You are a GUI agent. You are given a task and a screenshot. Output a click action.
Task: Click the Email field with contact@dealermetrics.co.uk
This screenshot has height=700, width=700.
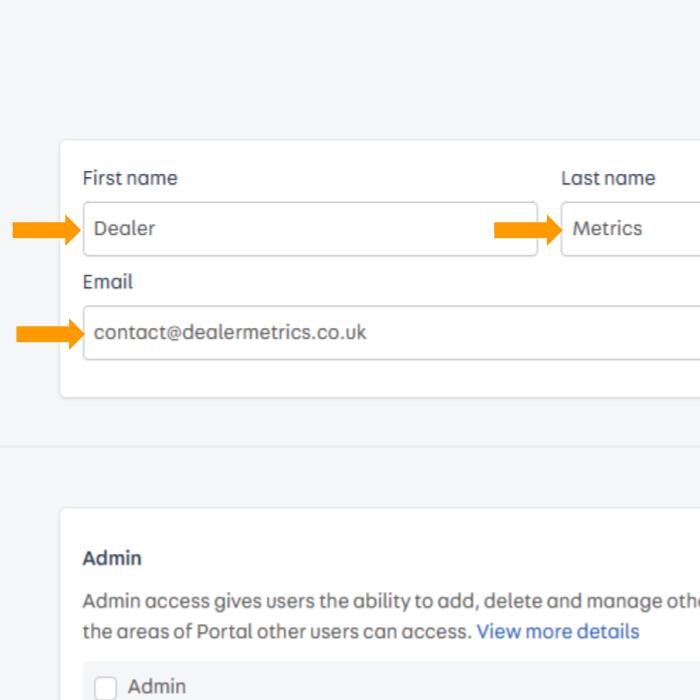(392, 333)
